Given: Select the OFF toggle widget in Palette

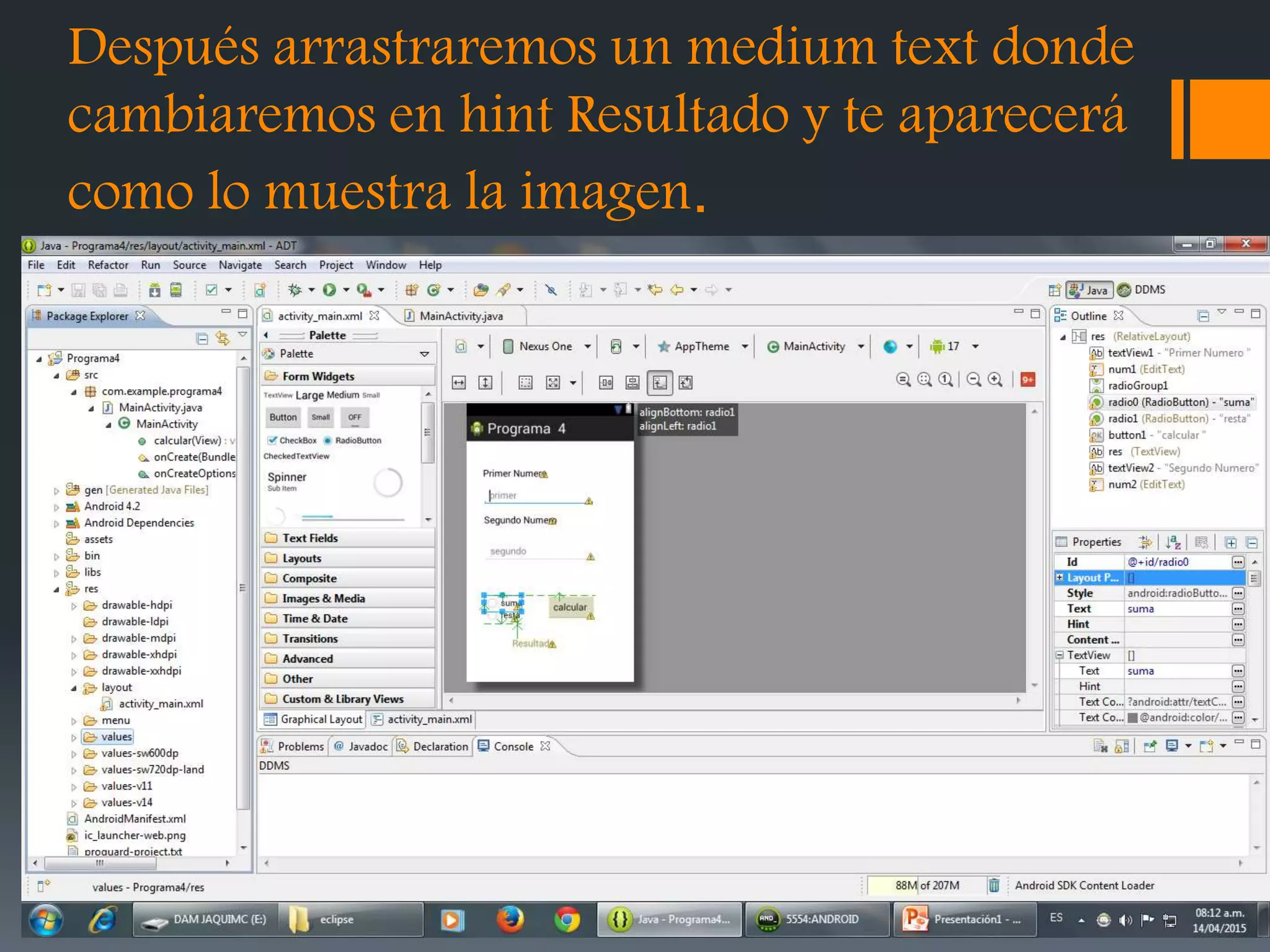Looking at the screenshot, I should (x=355, y=417).
